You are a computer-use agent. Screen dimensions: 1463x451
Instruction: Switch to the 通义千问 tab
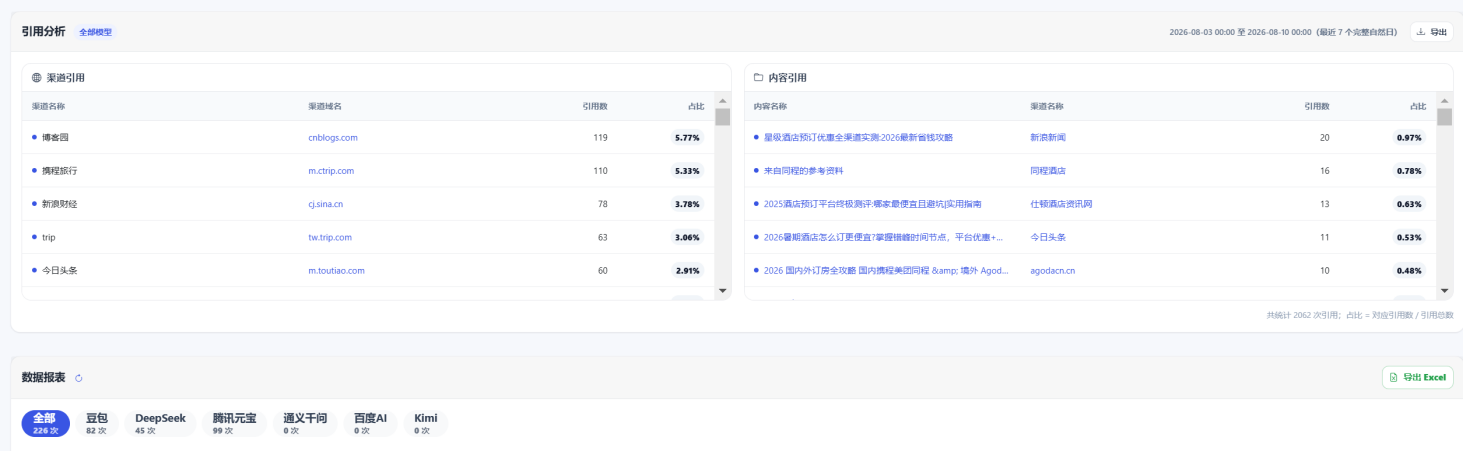click(x=305, y=423)
